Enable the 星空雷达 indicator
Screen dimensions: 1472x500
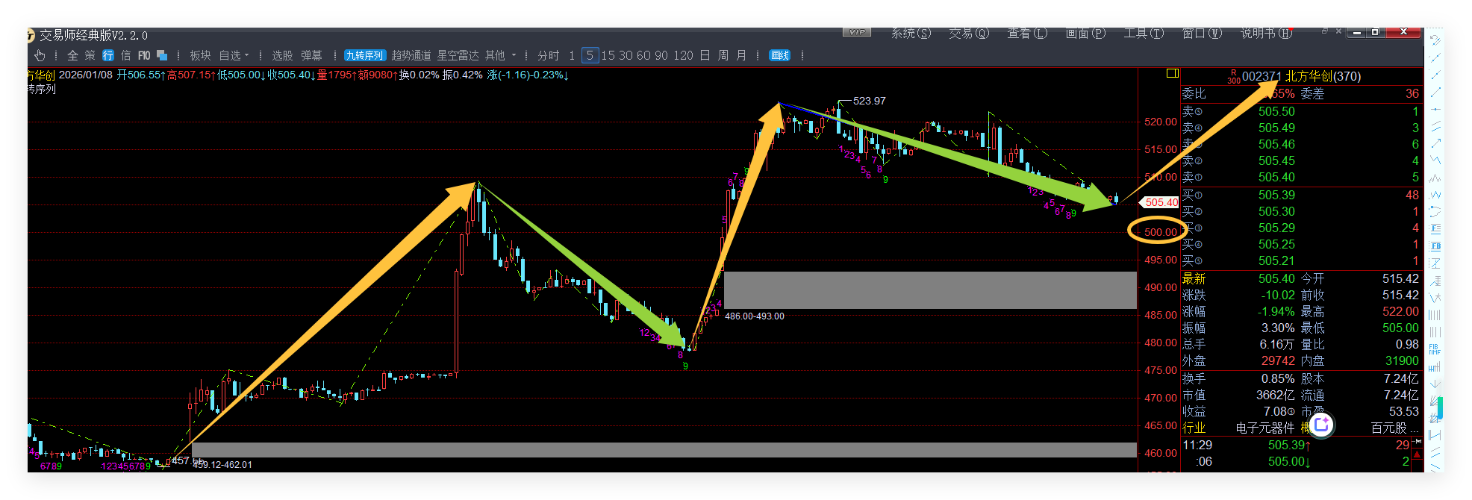(458, 55)
